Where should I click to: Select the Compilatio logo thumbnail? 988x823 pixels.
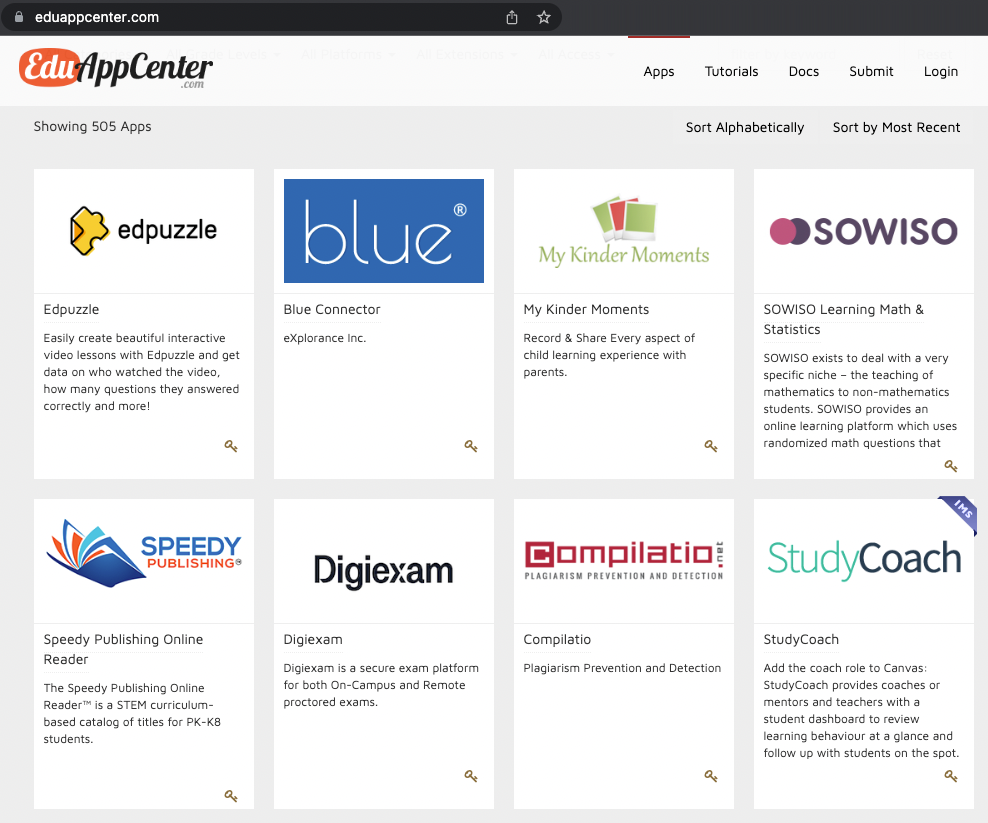pos(624,561)
